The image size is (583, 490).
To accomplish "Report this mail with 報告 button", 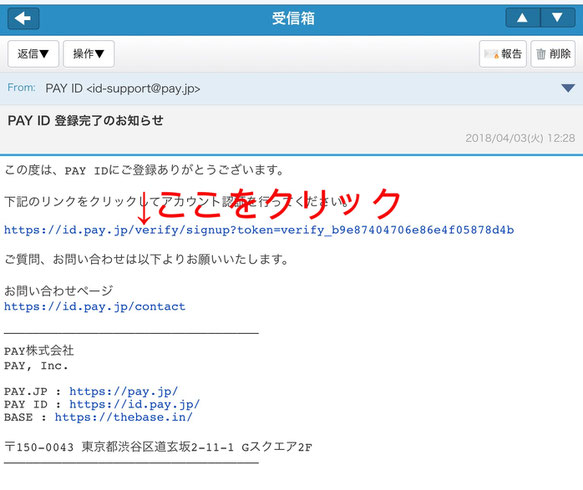I will pyautogui.click(x=503, y=54).
